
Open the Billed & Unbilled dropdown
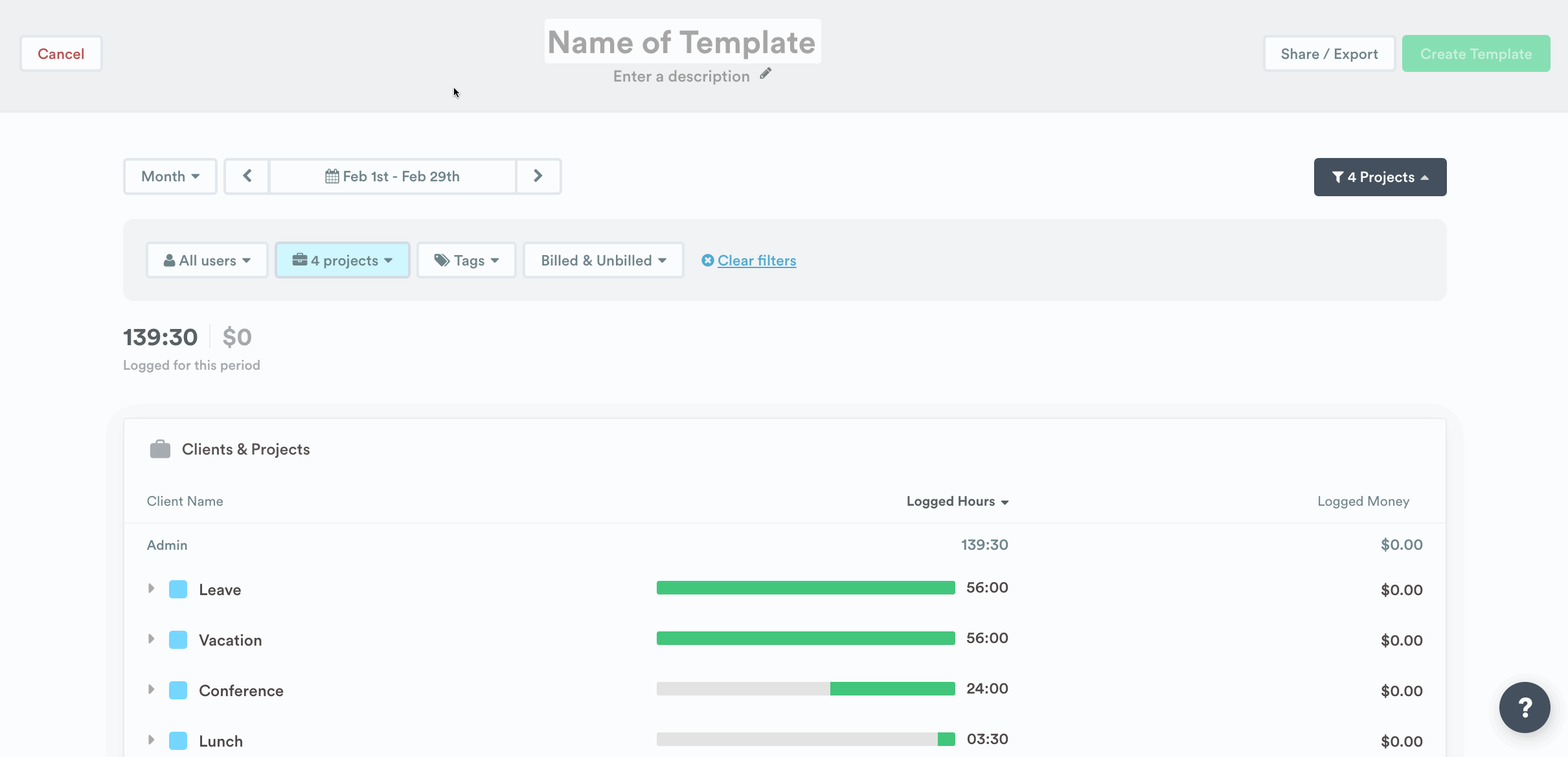coord(603,260)
